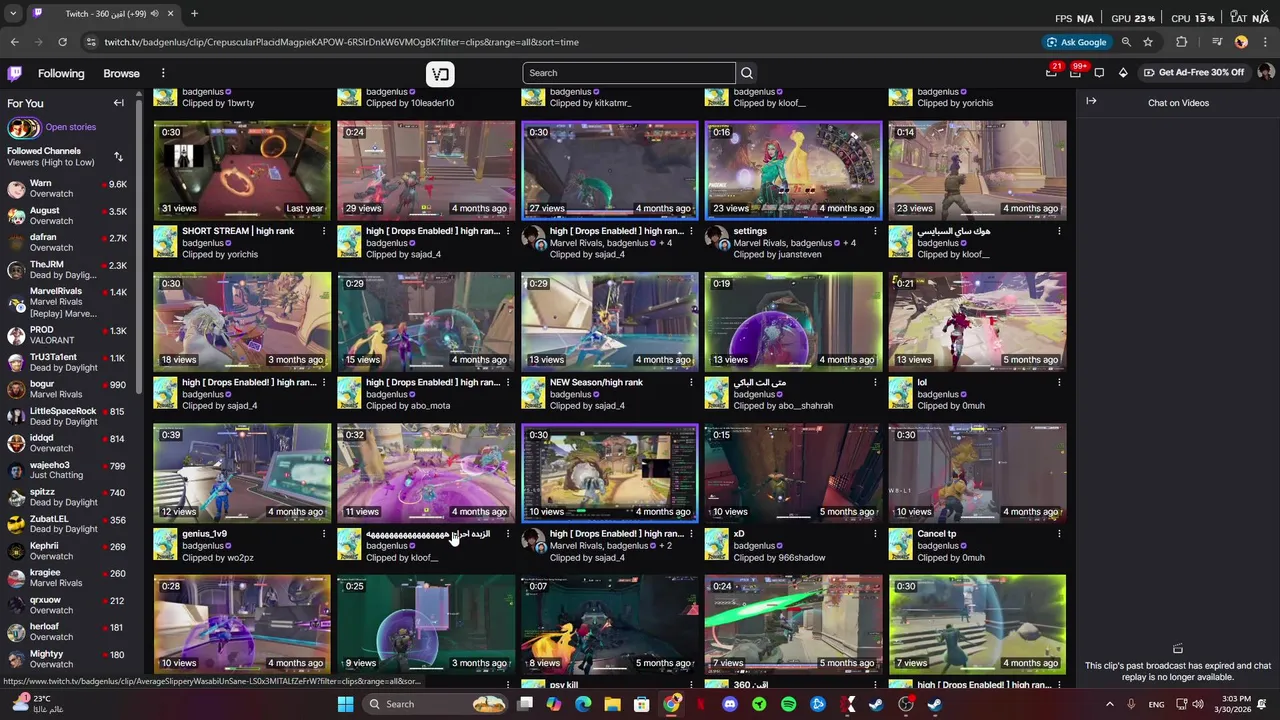Open options for genius_1v9 clip
The height and width of the screenshot is (720, 1280).
(323, 534)
